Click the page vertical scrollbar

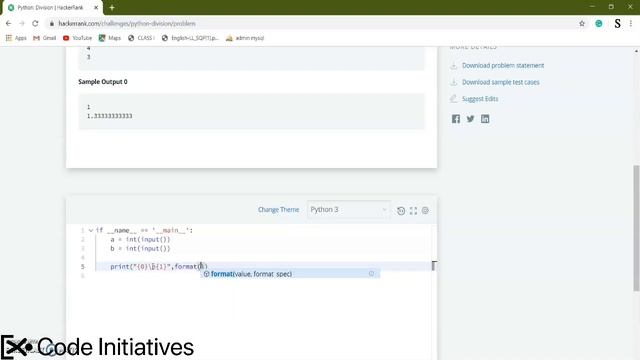coord(636,228)
